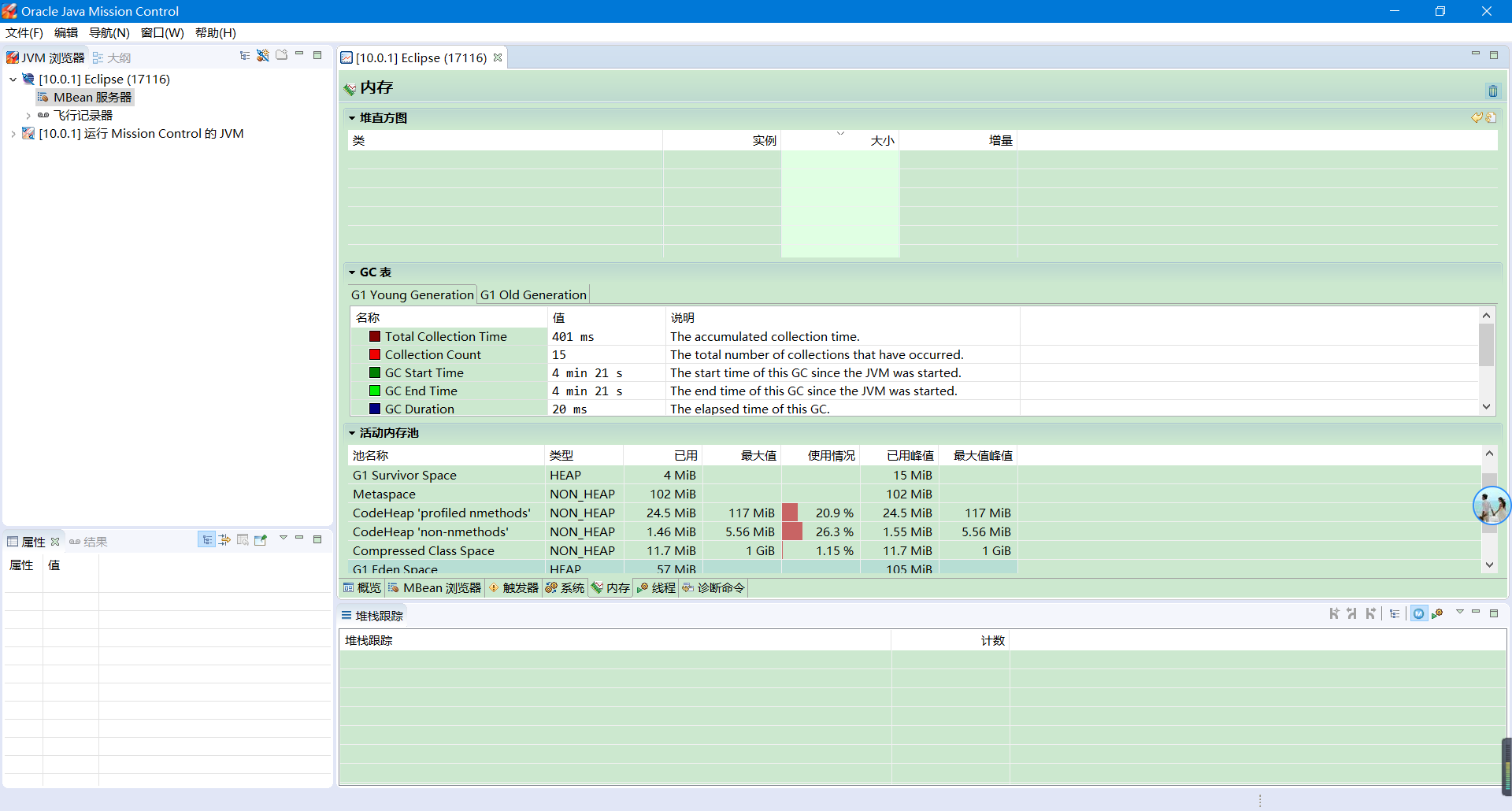Open the 编辑 menu
The image size is (1512, 811).
(x=66, y=33)
